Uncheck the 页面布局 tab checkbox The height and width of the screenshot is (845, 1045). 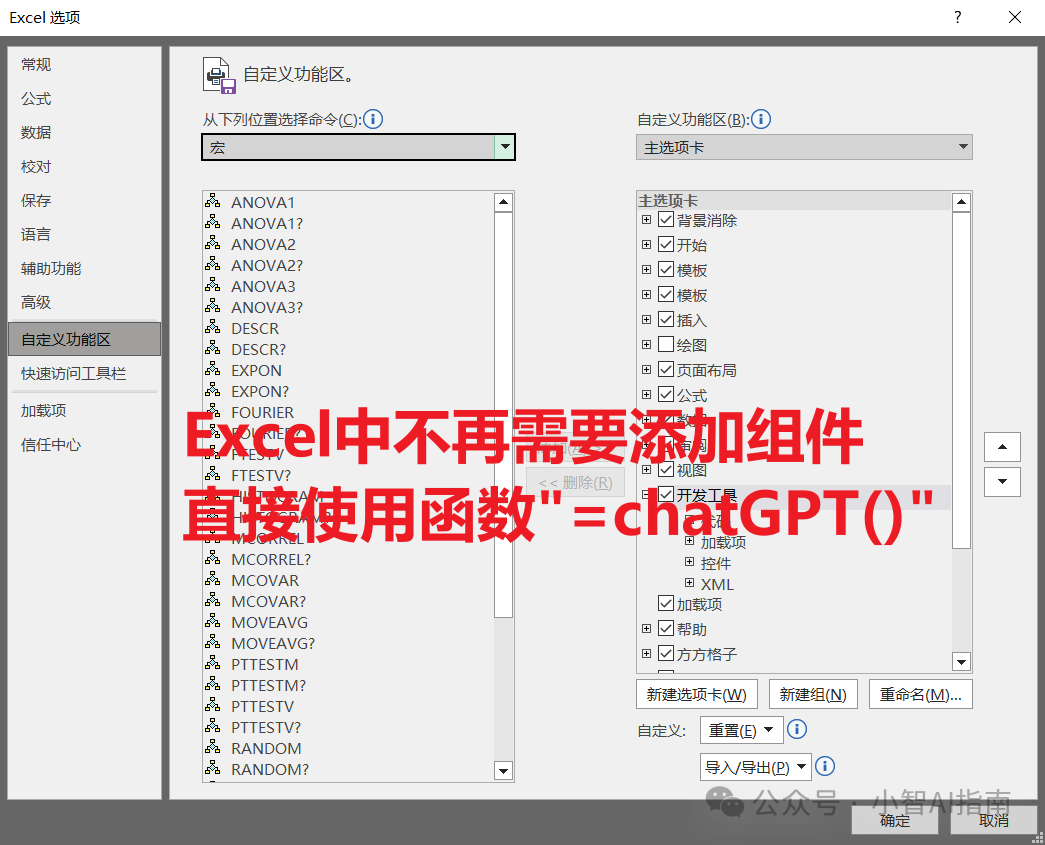coord(666,369)
